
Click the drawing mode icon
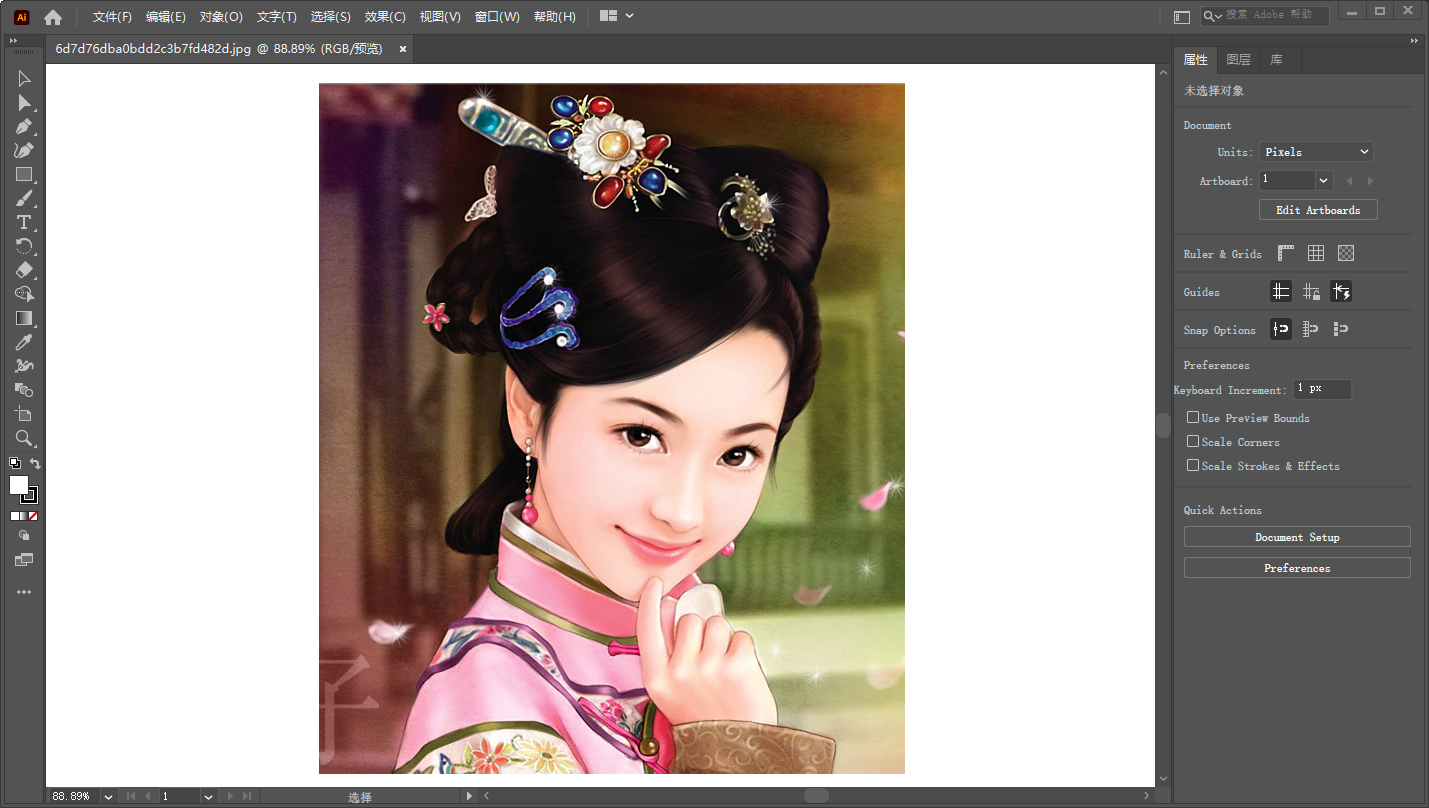coord(24,536)
